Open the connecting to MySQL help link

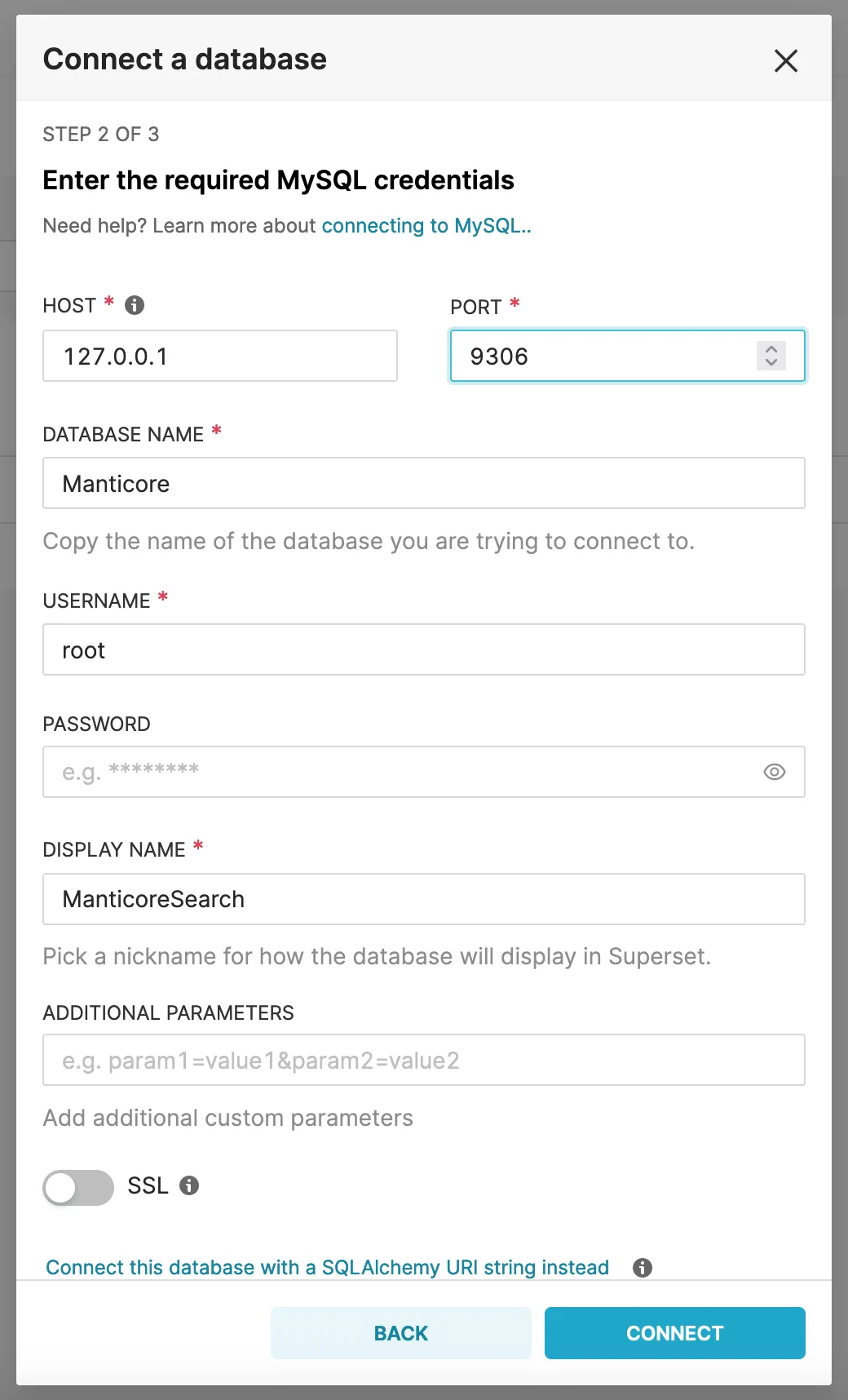point(426,226)
